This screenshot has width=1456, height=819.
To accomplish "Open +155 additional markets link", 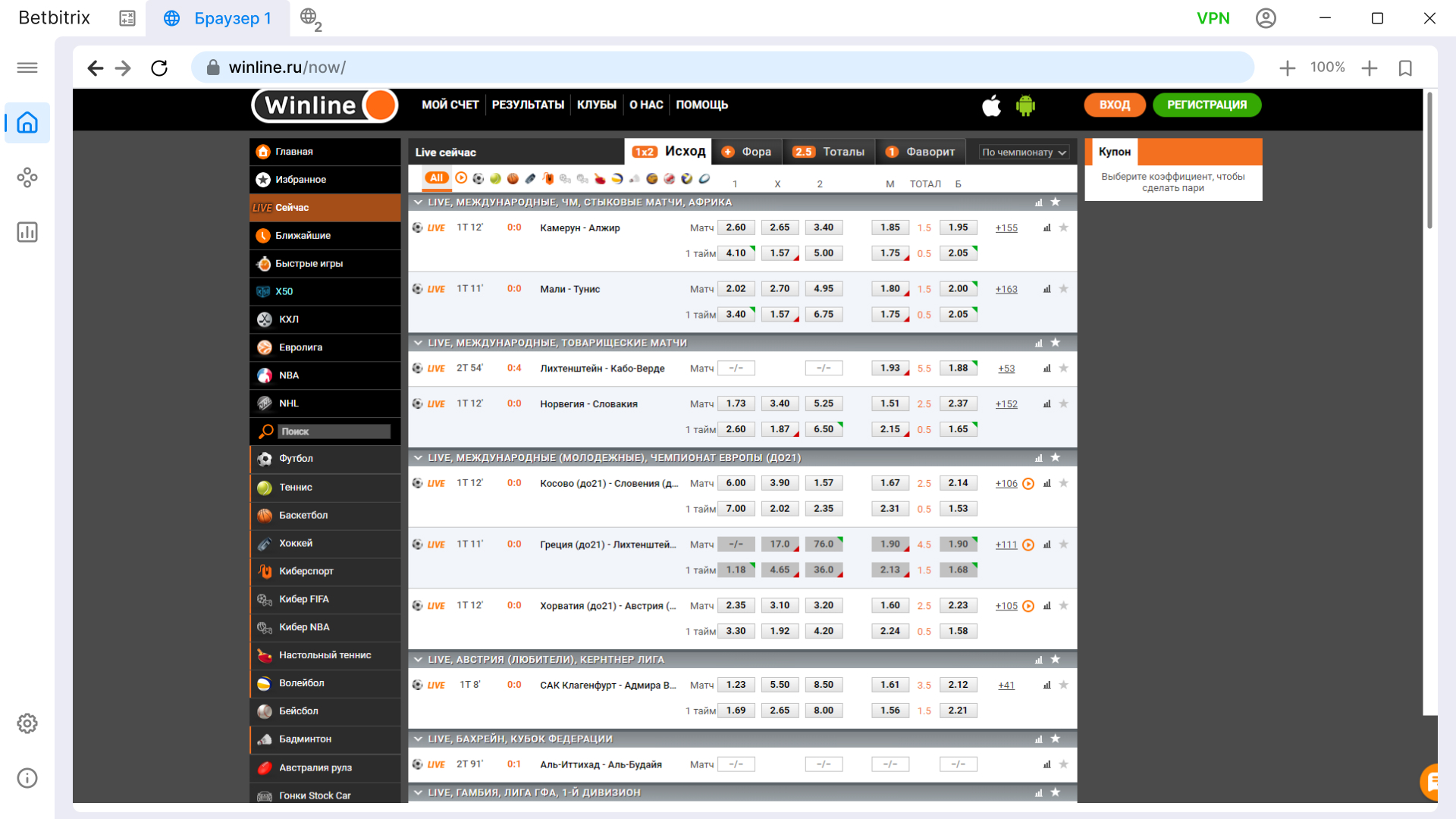I will [1006, 228].
